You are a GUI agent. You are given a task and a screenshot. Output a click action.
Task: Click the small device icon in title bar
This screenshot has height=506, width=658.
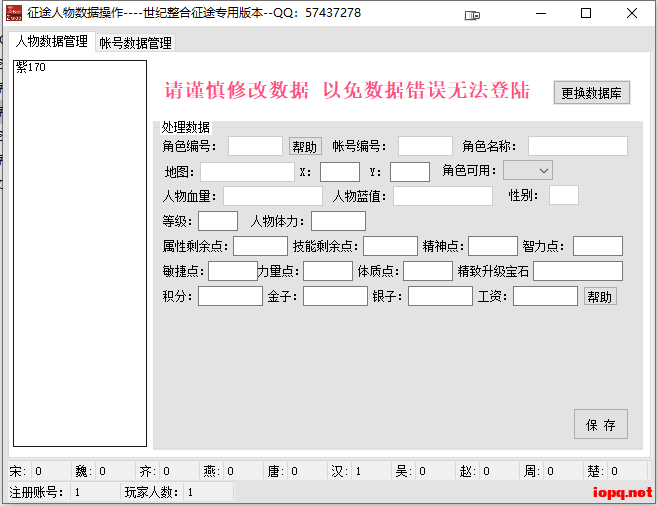(x=473, y=15)
